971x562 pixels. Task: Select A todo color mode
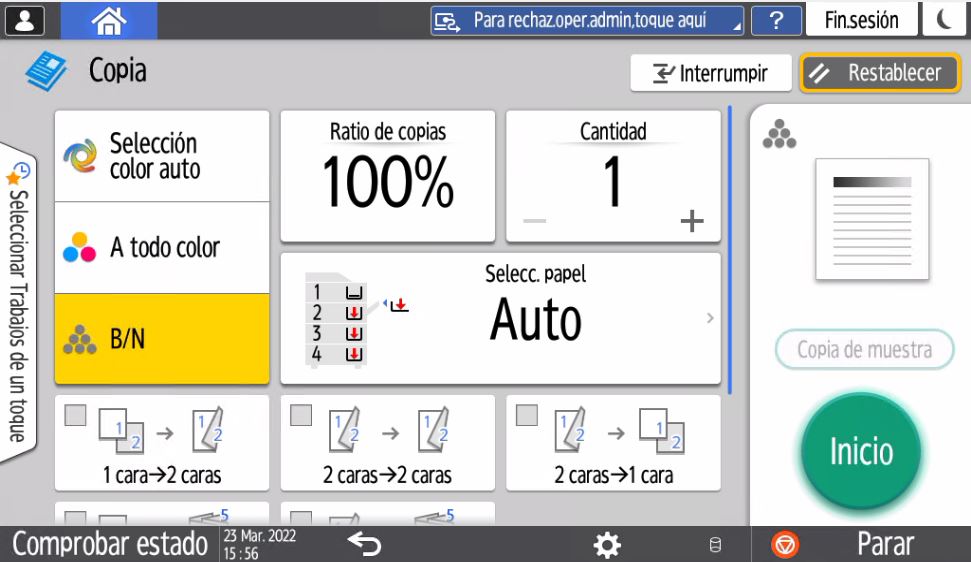(x=162, y=248)
